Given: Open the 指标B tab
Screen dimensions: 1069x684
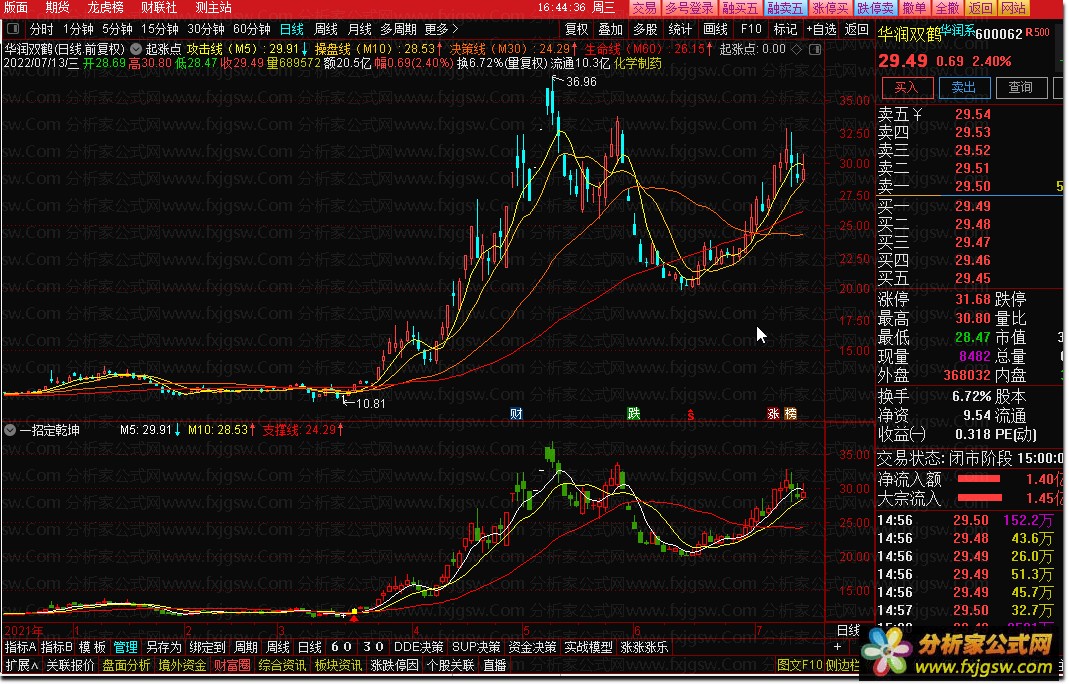Looking at the screenshot, I should 57,647.
